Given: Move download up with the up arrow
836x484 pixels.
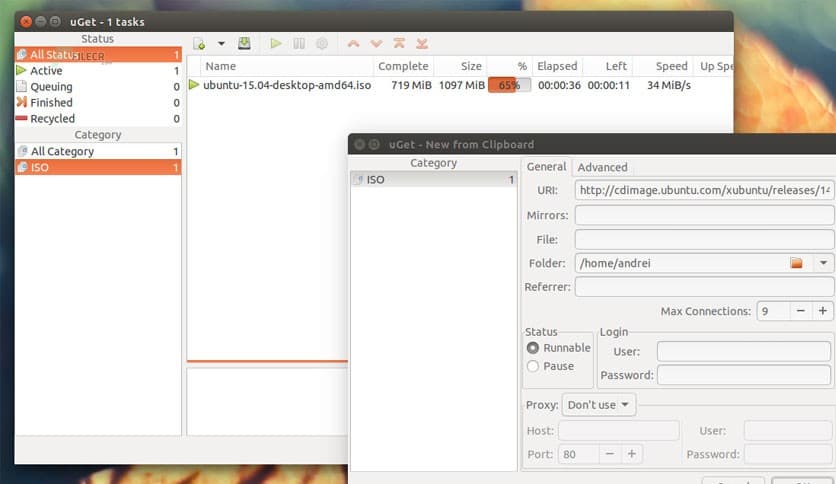Looking at the screenshot, I should click(353, 44).
